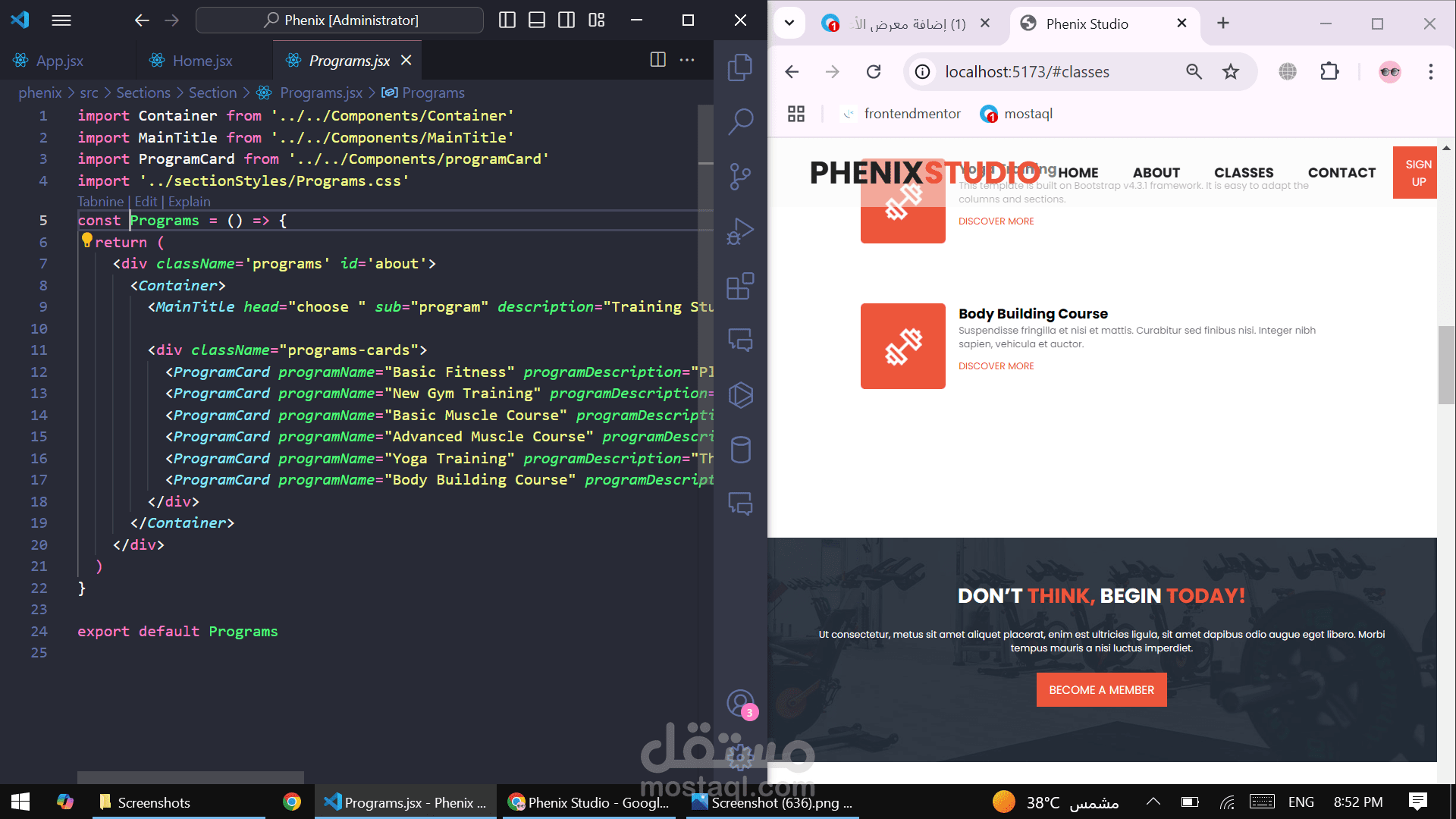Open the Chrome tab search dropdown

[x=789, y=23]
